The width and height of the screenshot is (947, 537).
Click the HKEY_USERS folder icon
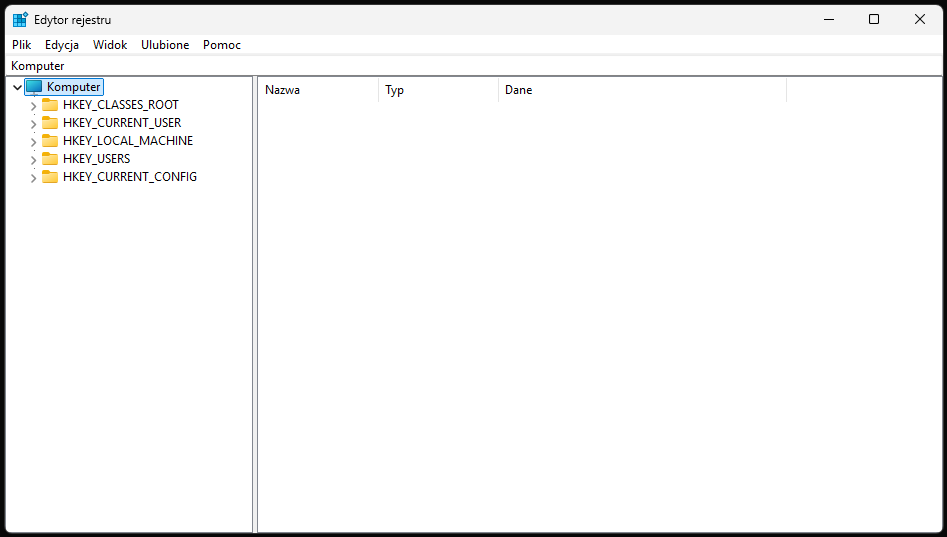pos(50,159)
